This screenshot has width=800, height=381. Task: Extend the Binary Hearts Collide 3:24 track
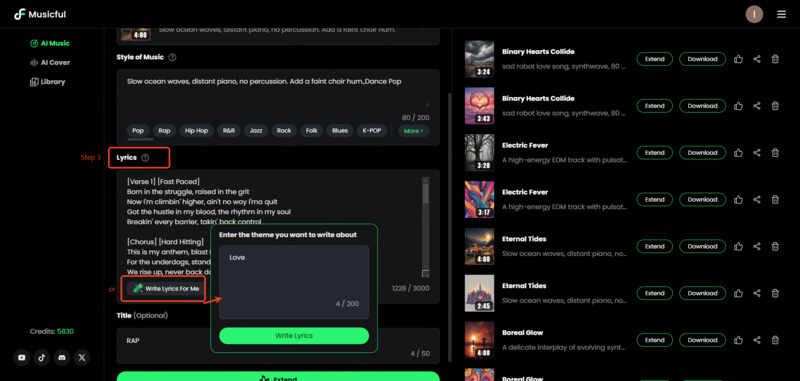coord(655,59)
